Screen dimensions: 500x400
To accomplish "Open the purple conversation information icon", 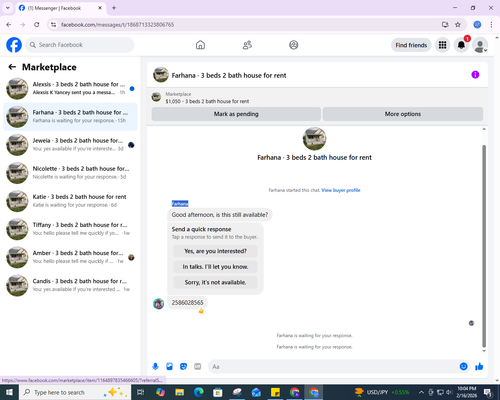I will (475, 75).
